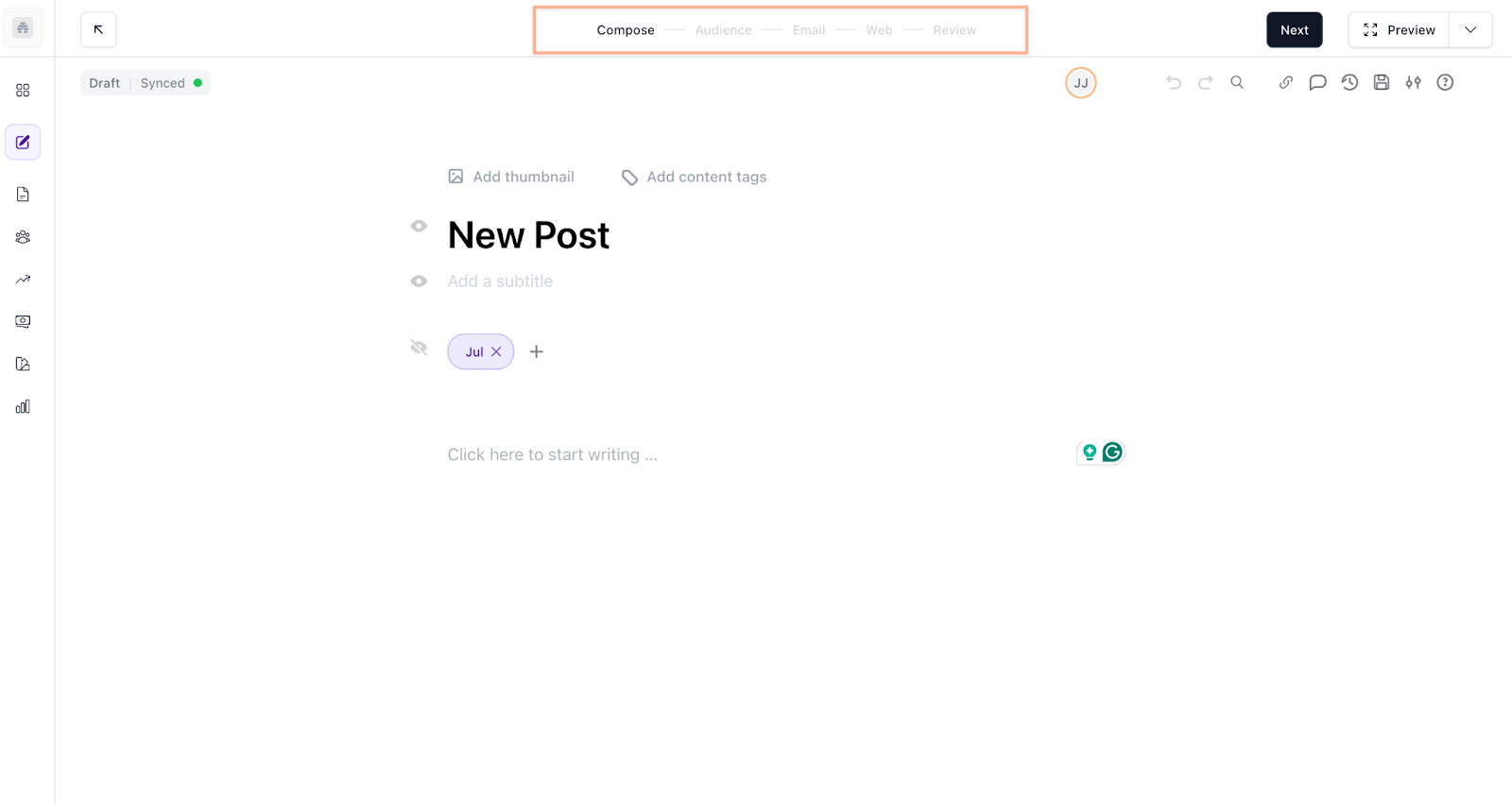Click the copy link icon
Image resolution: width=1512 pixels, height=805 pixels.
pyautogui.click(x=1286, y=83)
